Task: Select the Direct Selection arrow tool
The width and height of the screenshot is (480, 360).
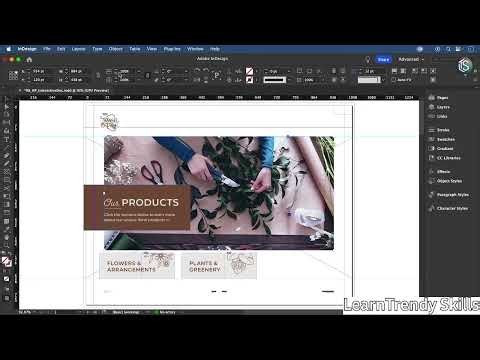Action: pos(7,107)
